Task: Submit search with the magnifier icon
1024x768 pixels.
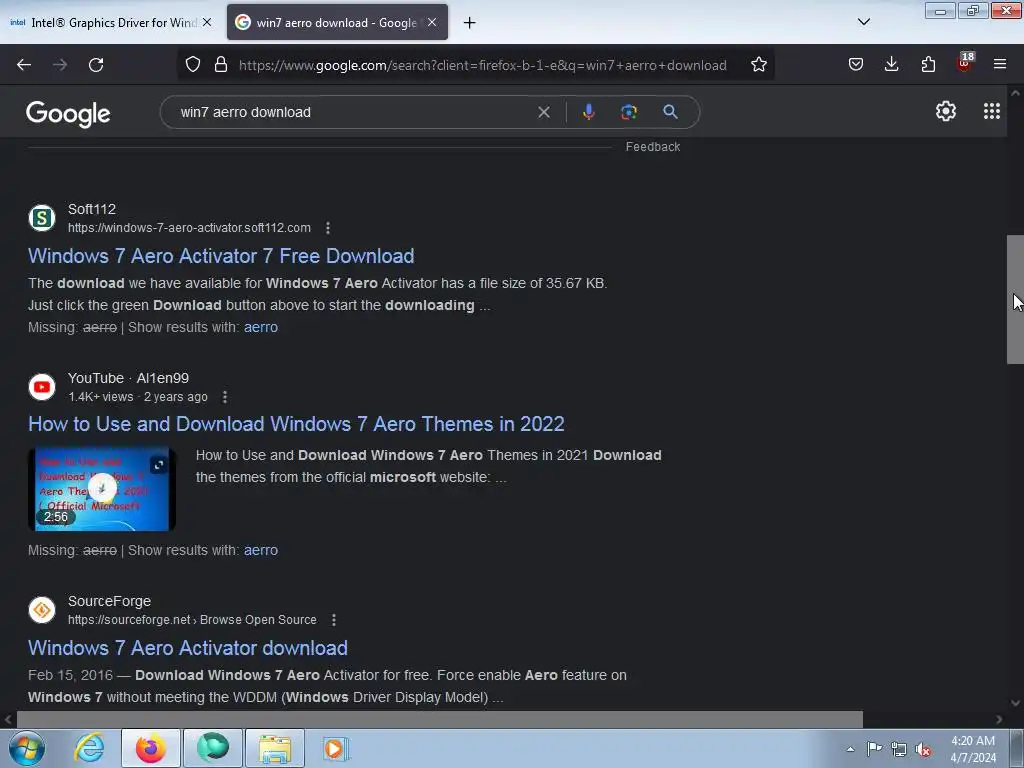Action: coord(670,112)
